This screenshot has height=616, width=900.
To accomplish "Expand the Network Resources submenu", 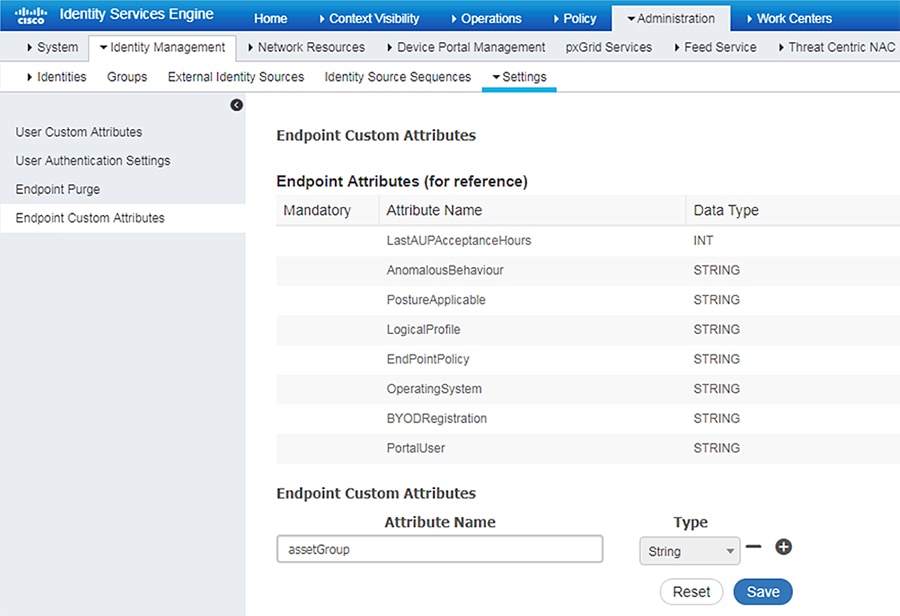I will coord(306,47).
